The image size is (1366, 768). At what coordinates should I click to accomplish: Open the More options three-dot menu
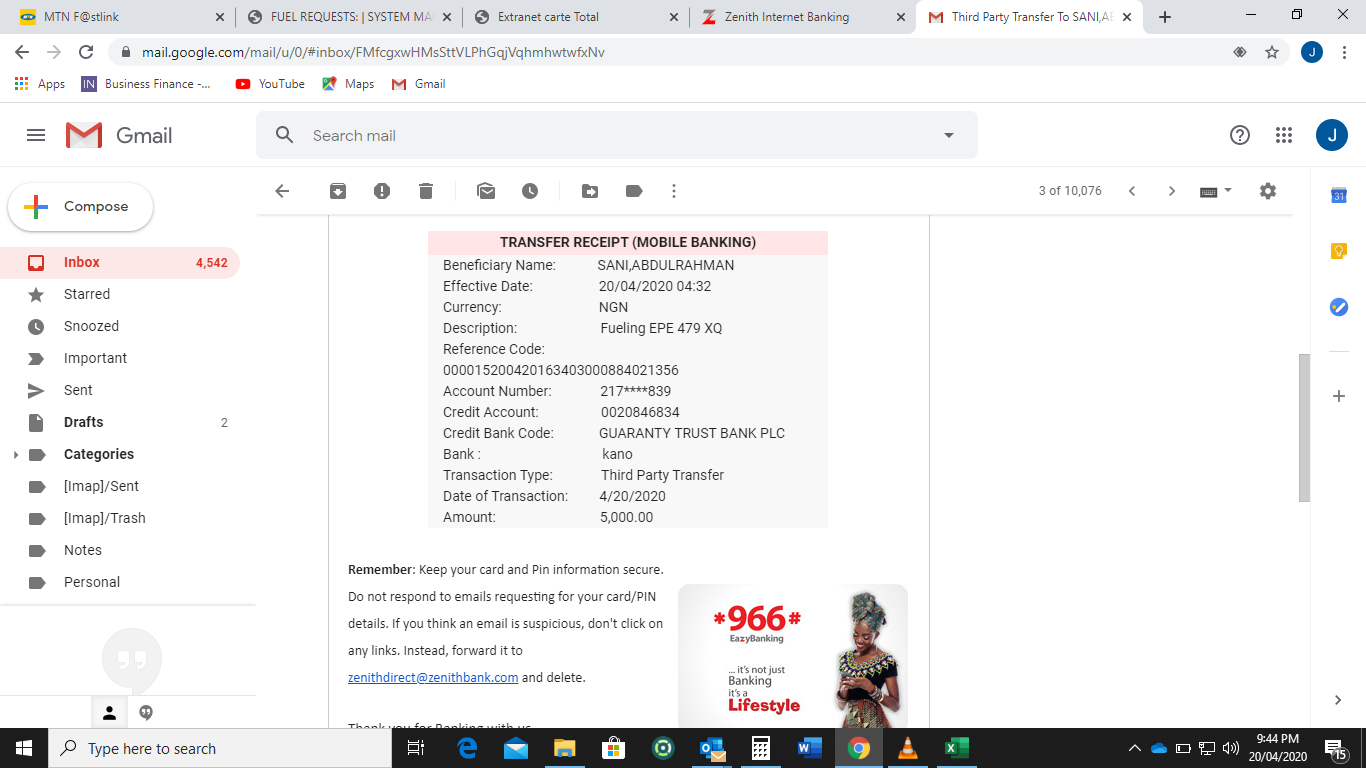[674, 191]
